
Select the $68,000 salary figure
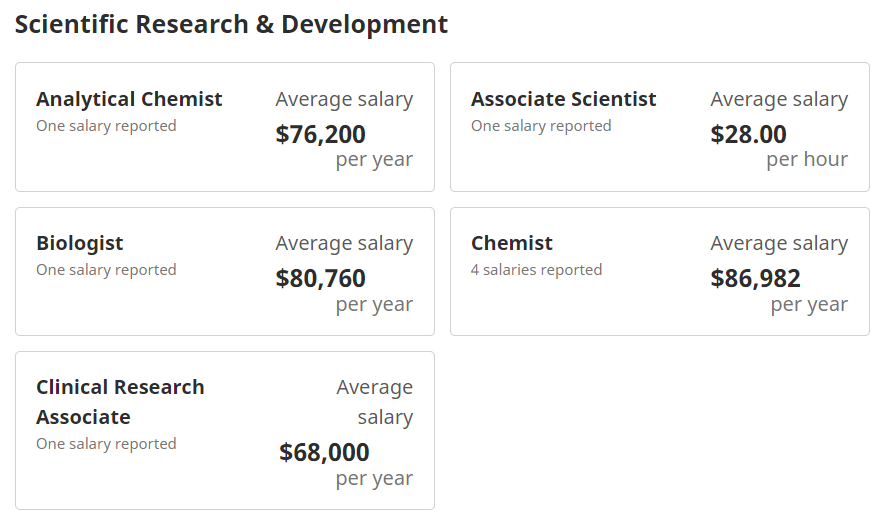pyautogui.click(x=324, y=452)
